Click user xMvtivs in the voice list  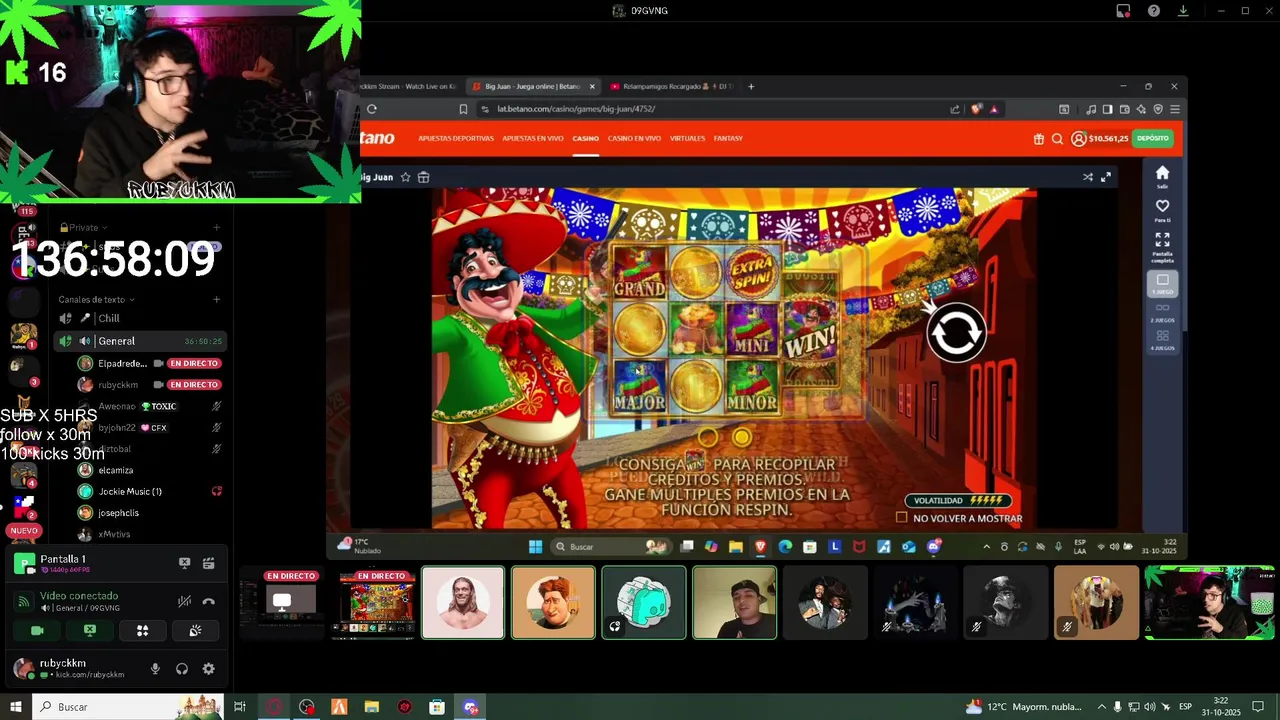[114, 534]
